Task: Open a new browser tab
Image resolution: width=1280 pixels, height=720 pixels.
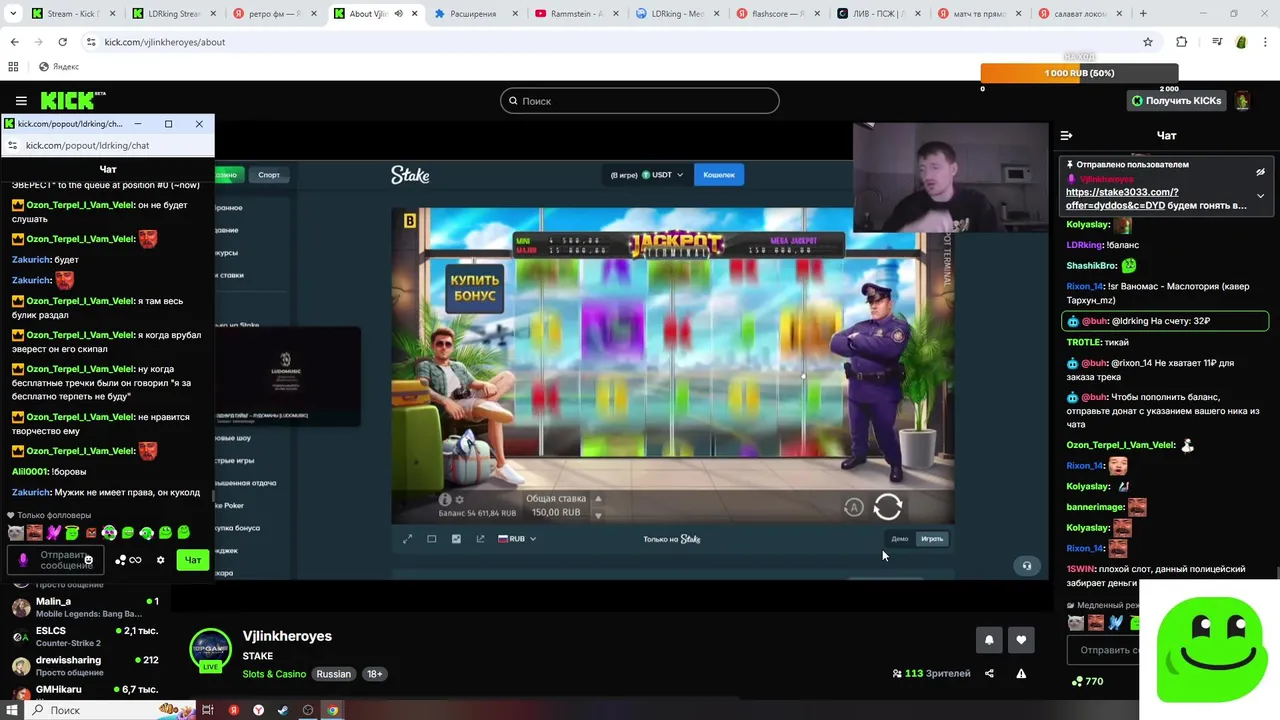Action: 1143,14
